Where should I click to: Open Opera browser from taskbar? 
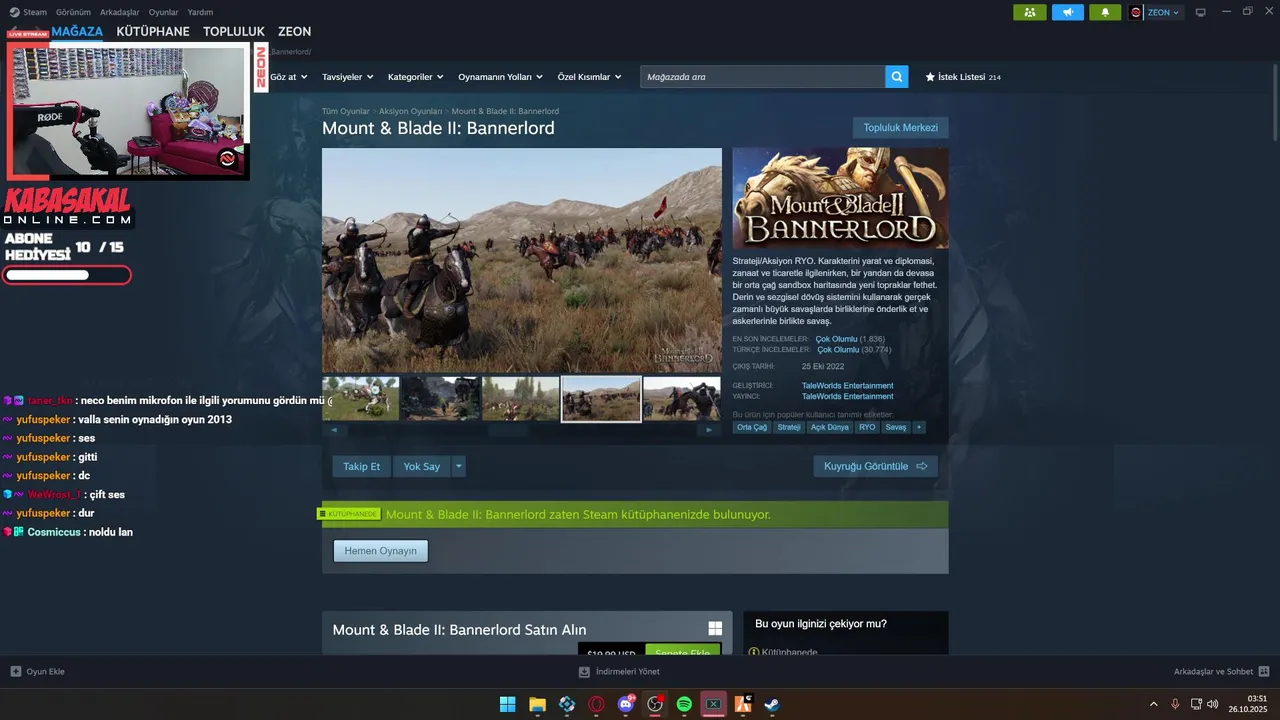tap(596, 704)
